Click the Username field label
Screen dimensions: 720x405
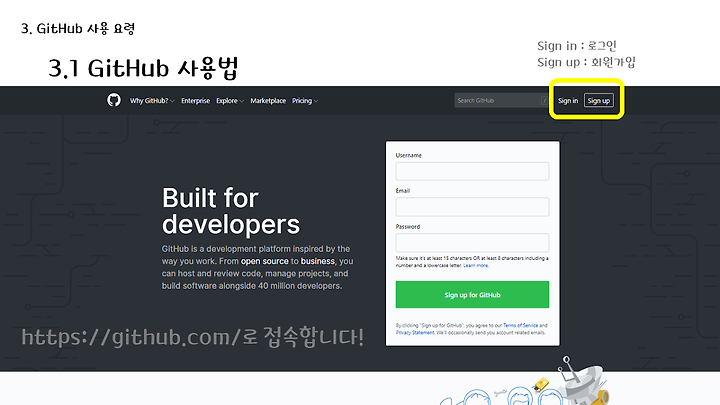408,155
